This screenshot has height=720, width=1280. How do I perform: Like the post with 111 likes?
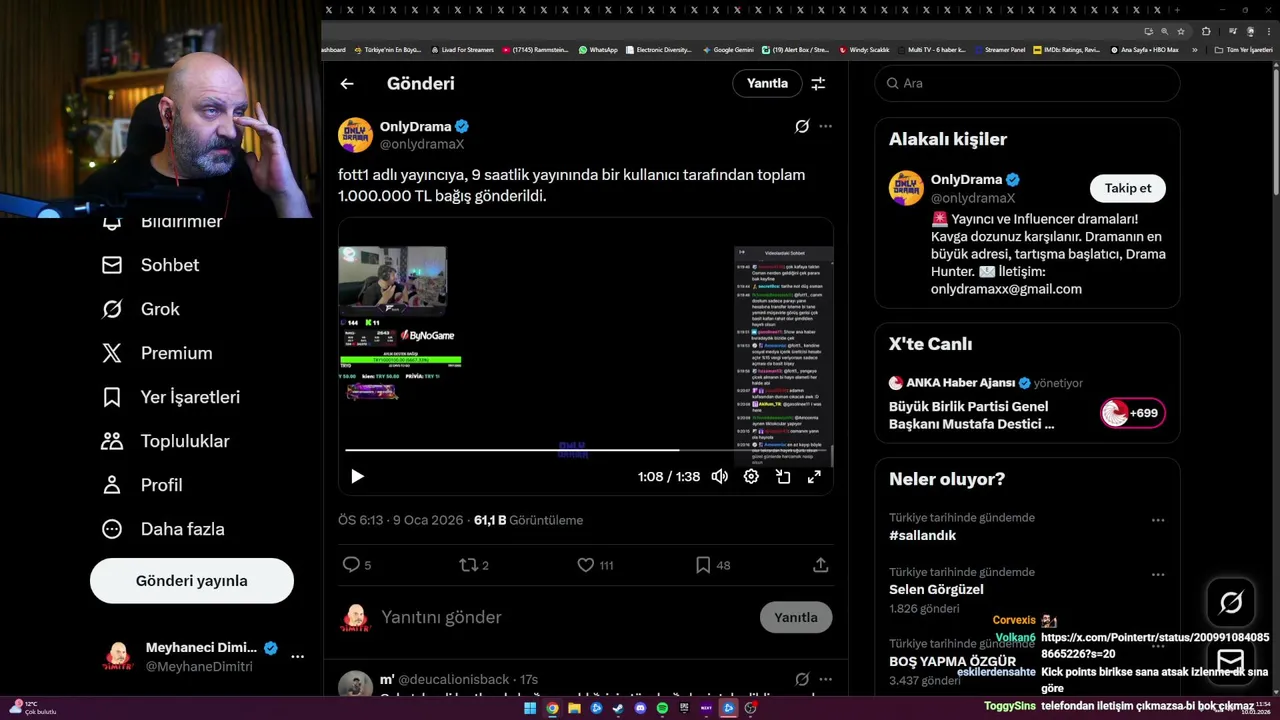click(x=595, y=565)
